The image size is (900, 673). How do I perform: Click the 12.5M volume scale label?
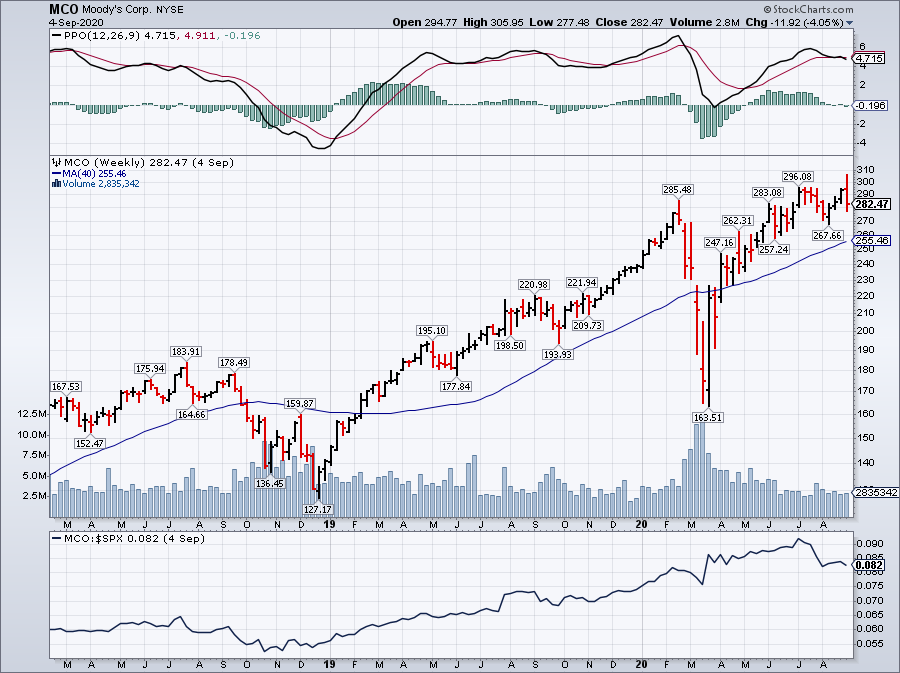(x=33, y=414)
